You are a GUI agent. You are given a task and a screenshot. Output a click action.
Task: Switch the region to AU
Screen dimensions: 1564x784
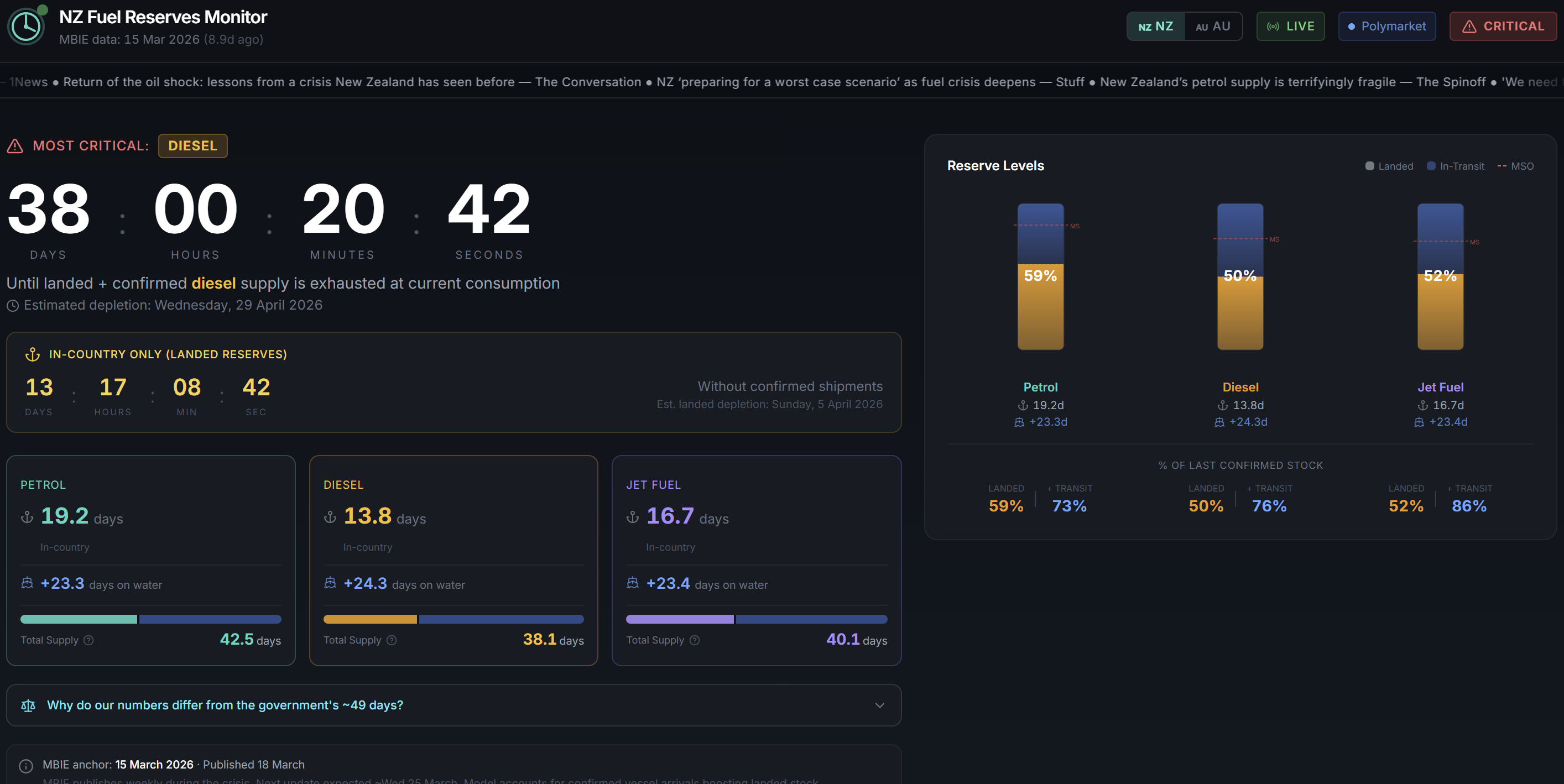(x=1213, y=27)
